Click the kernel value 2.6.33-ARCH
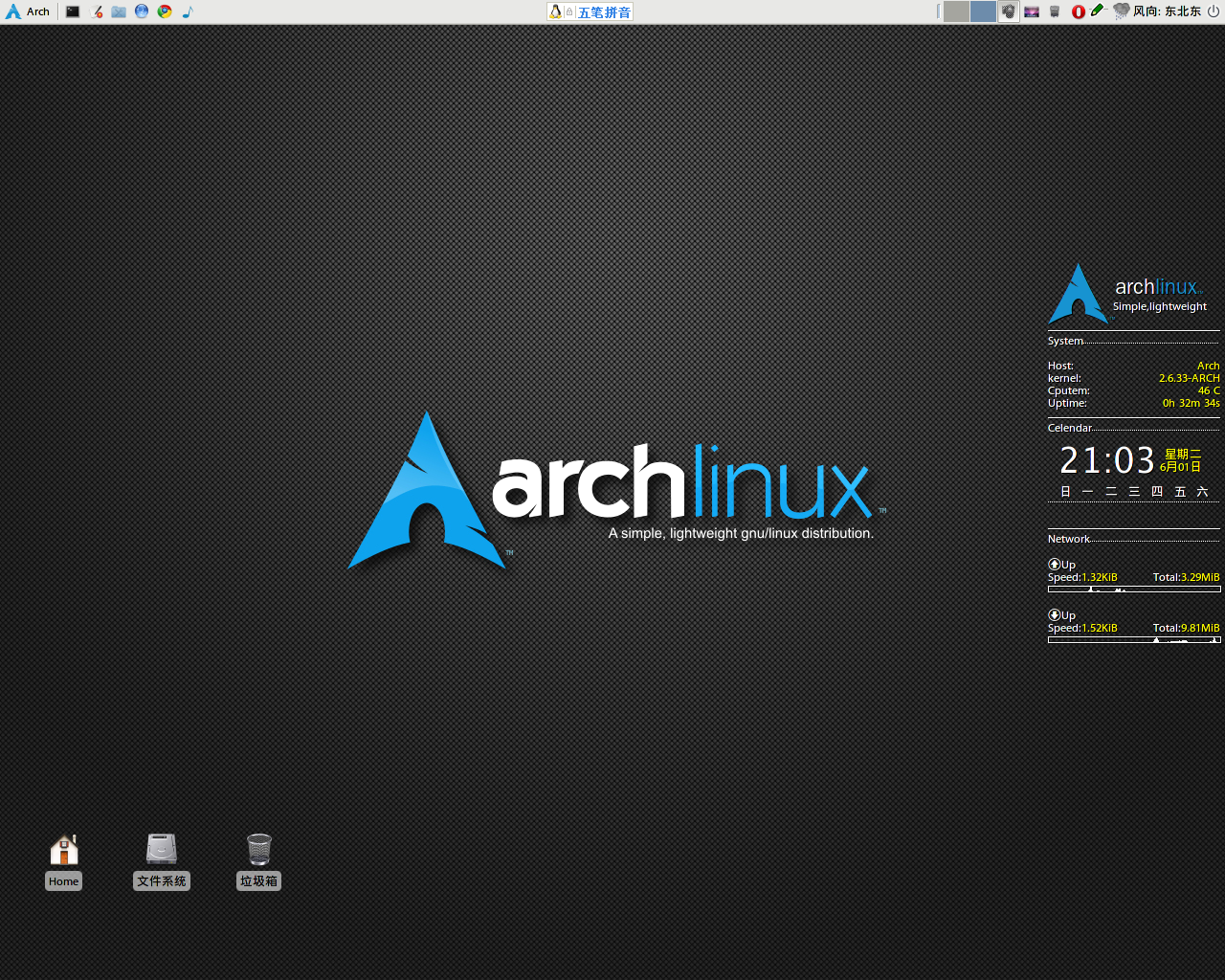This screenshot has width=1225, height=980. [1189, 378]
